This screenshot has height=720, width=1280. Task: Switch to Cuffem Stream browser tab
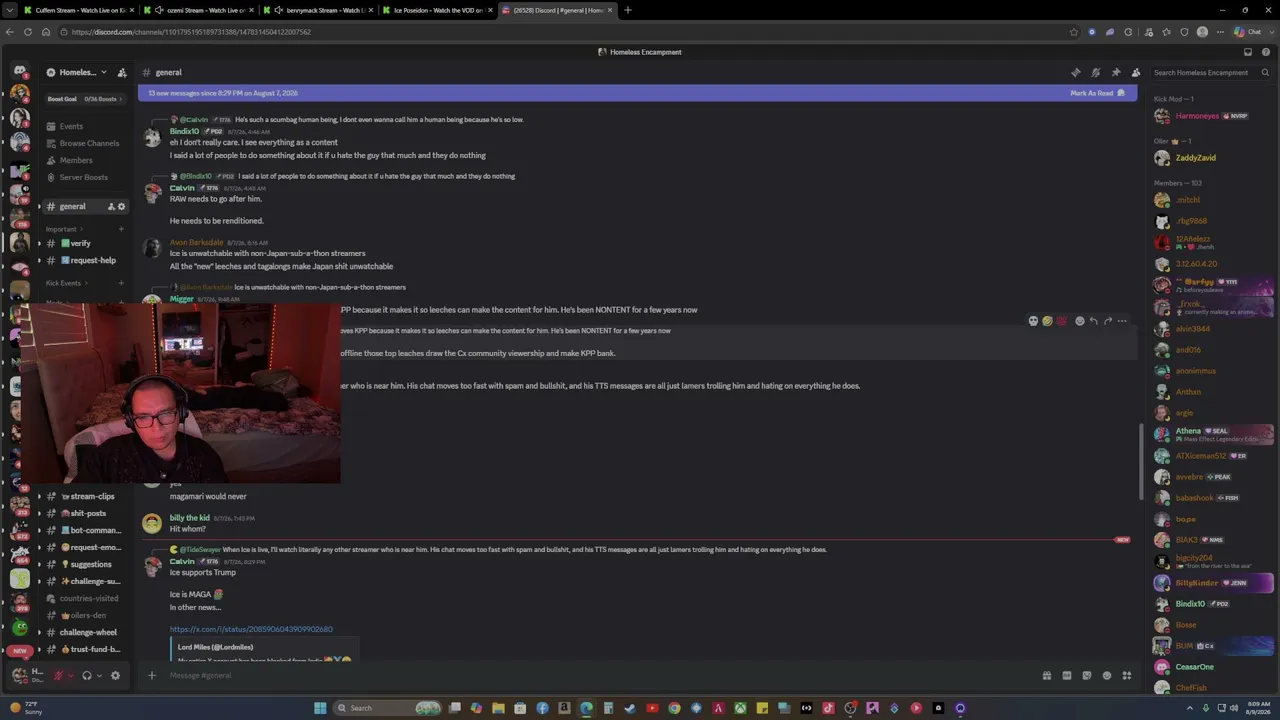(x=77, y=10)
